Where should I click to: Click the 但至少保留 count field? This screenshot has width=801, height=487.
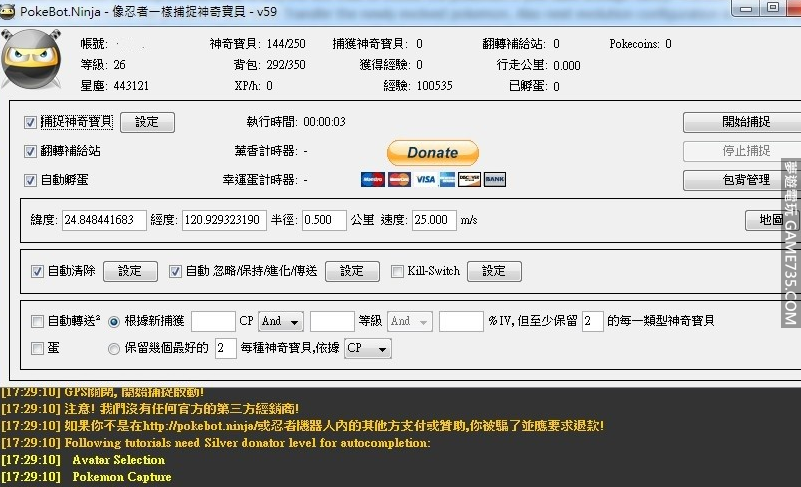[x=593, y=321]
